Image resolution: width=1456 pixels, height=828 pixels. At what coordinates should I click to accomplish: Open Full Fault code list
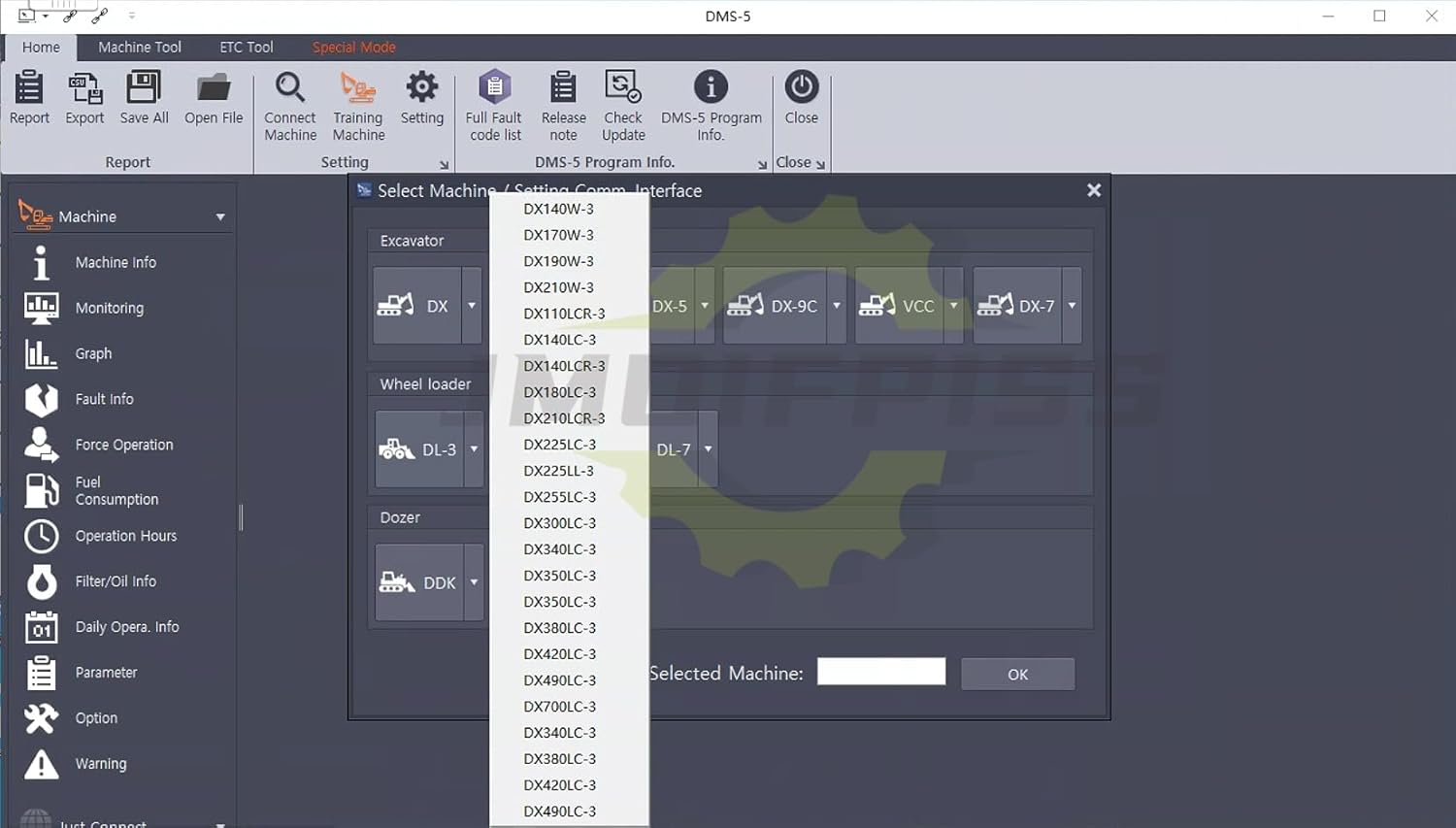[x=494, y=106]
